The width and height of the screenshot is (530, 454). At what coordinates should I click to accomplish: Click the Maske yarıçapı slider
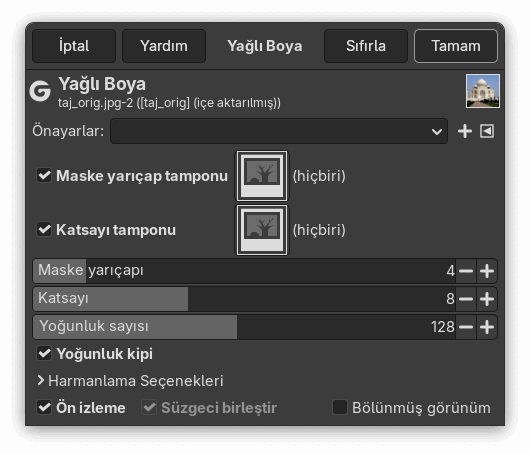[x=244, y=271]
